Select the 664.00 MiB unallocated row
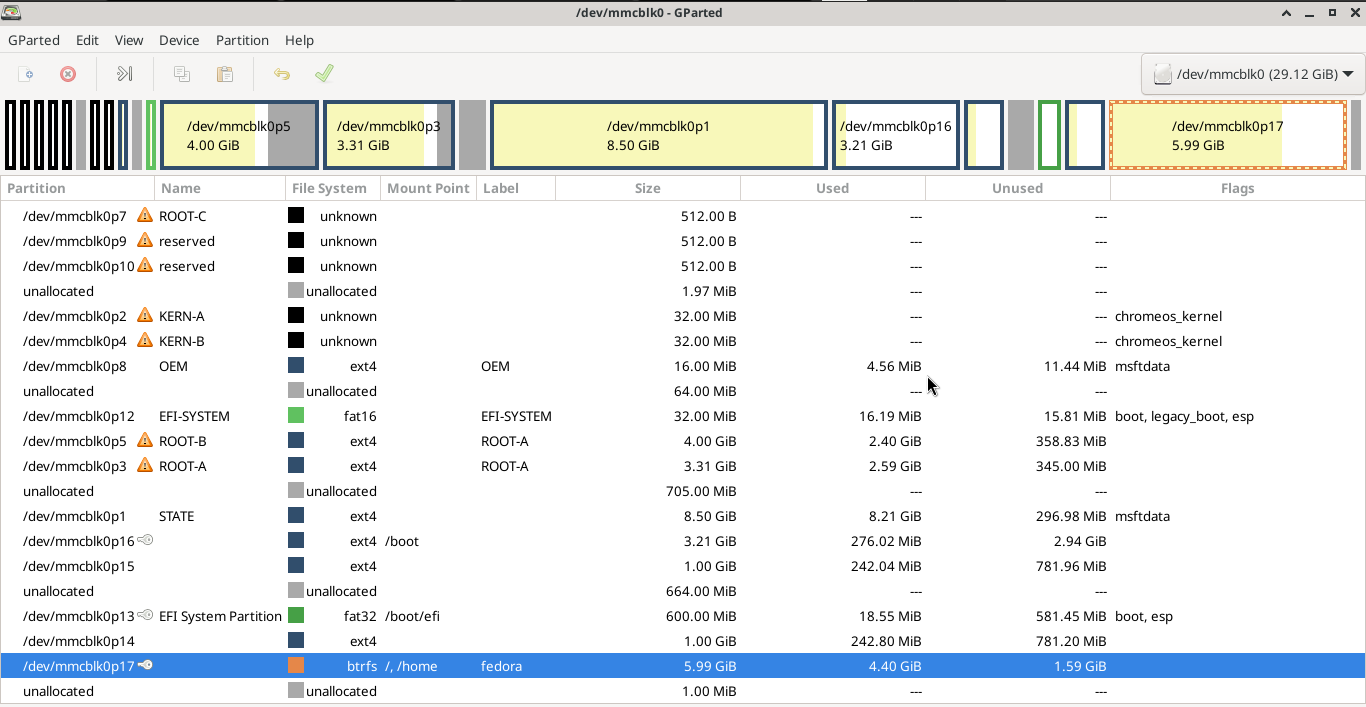This screenshot has height=707, width=1366. coord(683,591)
